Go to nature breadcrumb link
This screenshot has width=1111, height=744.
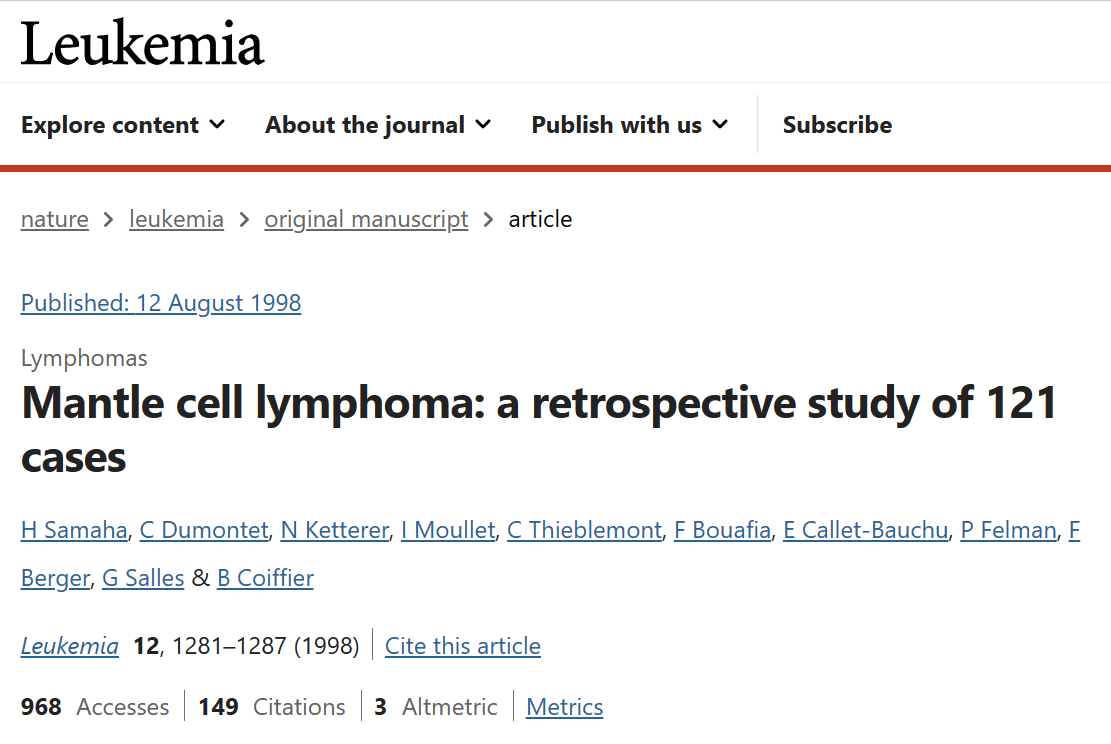(55, 219)
